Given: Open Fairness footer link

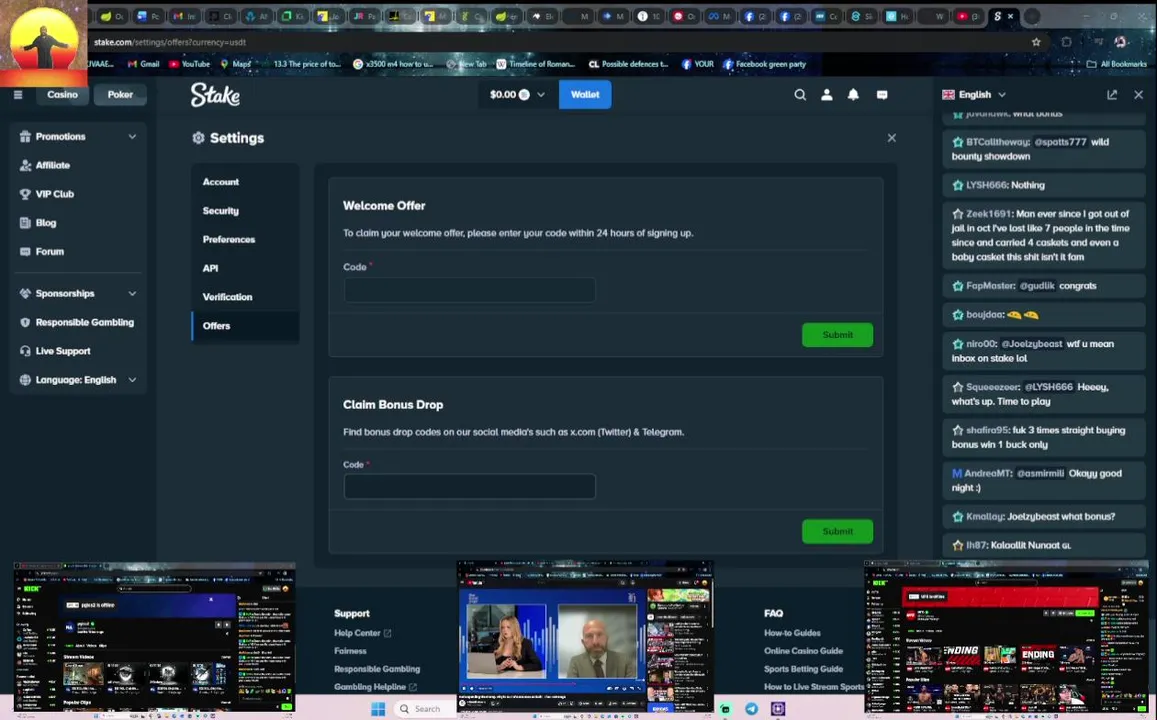Looking at the screenshot, I should pyautogui.click(x=350, y=651).
